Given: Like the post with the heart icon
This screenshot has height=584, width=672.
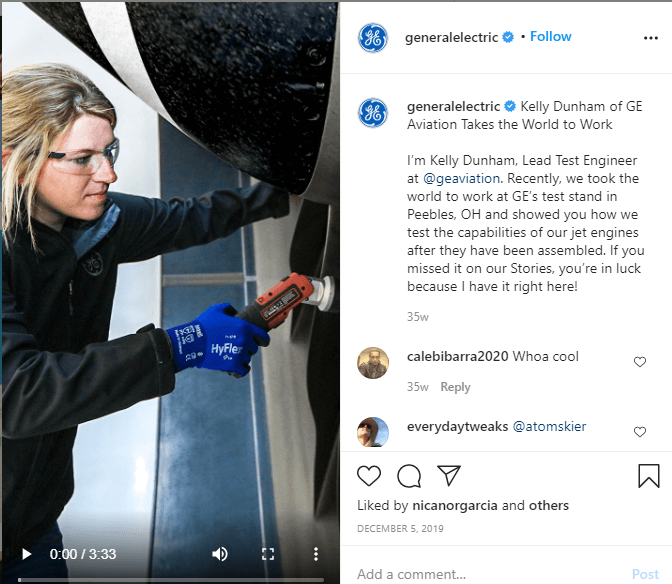Looking at the screenshot, I should (x=369, y=476).
